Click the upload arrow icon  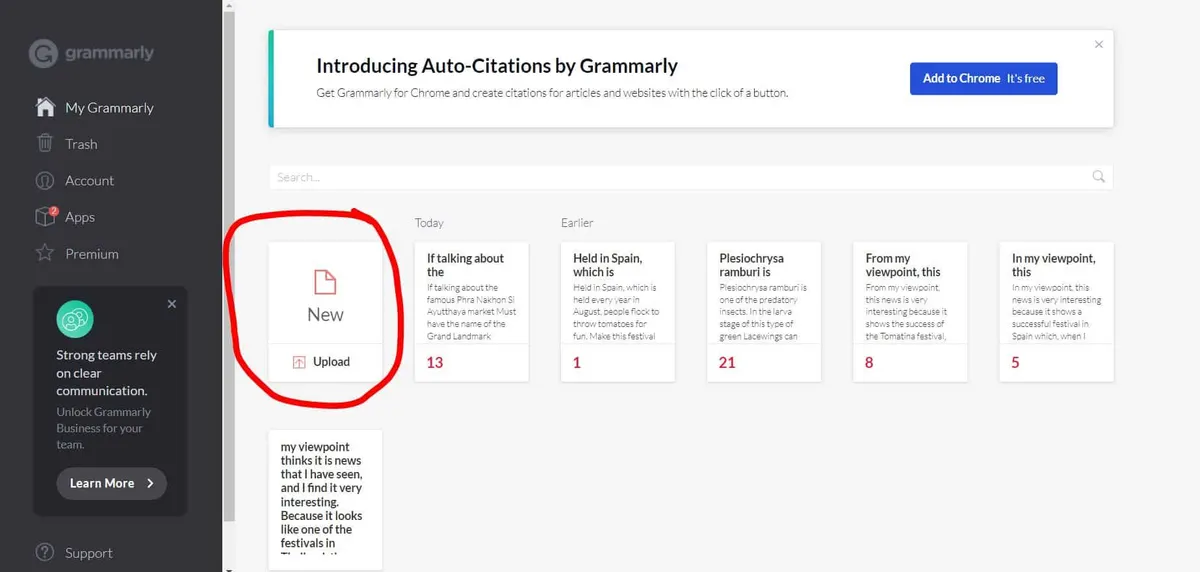tap(299, 362)
